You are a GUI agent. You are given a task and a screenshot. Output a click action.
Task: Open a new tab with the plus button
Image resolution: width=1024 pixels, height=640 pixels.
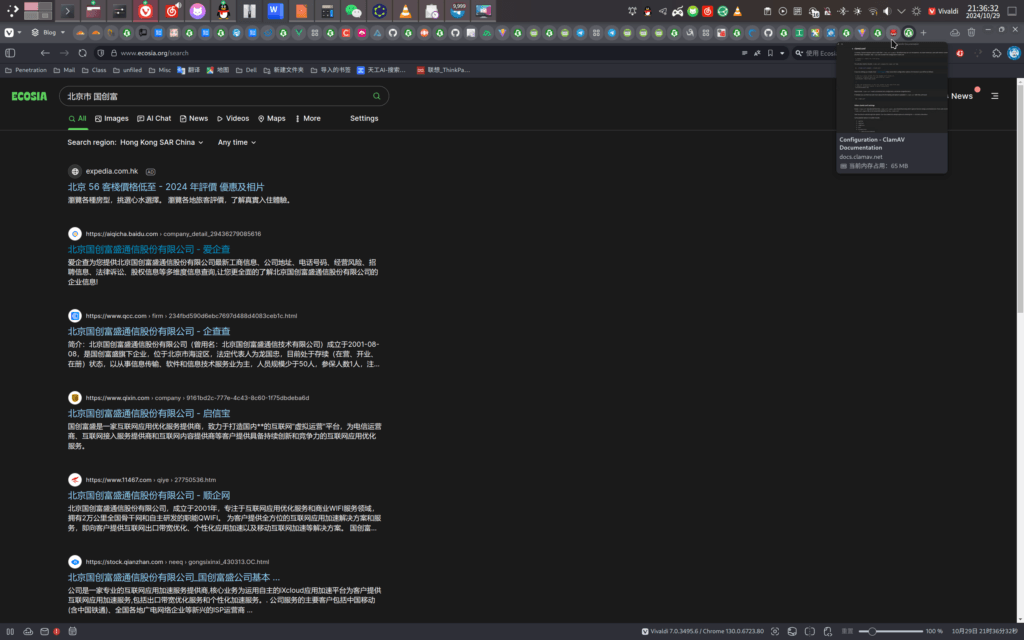click(x=923, y=32)
